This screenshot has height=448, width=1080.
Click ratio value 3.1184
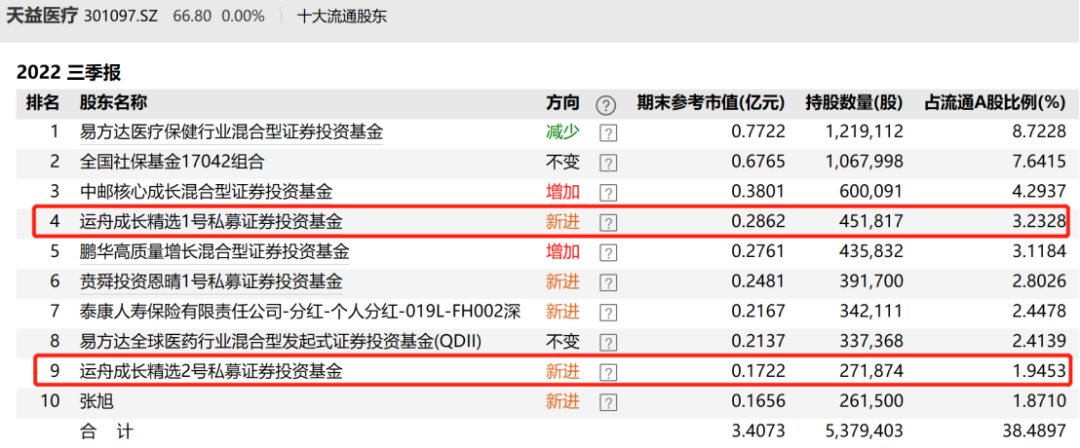point(1039,252)
